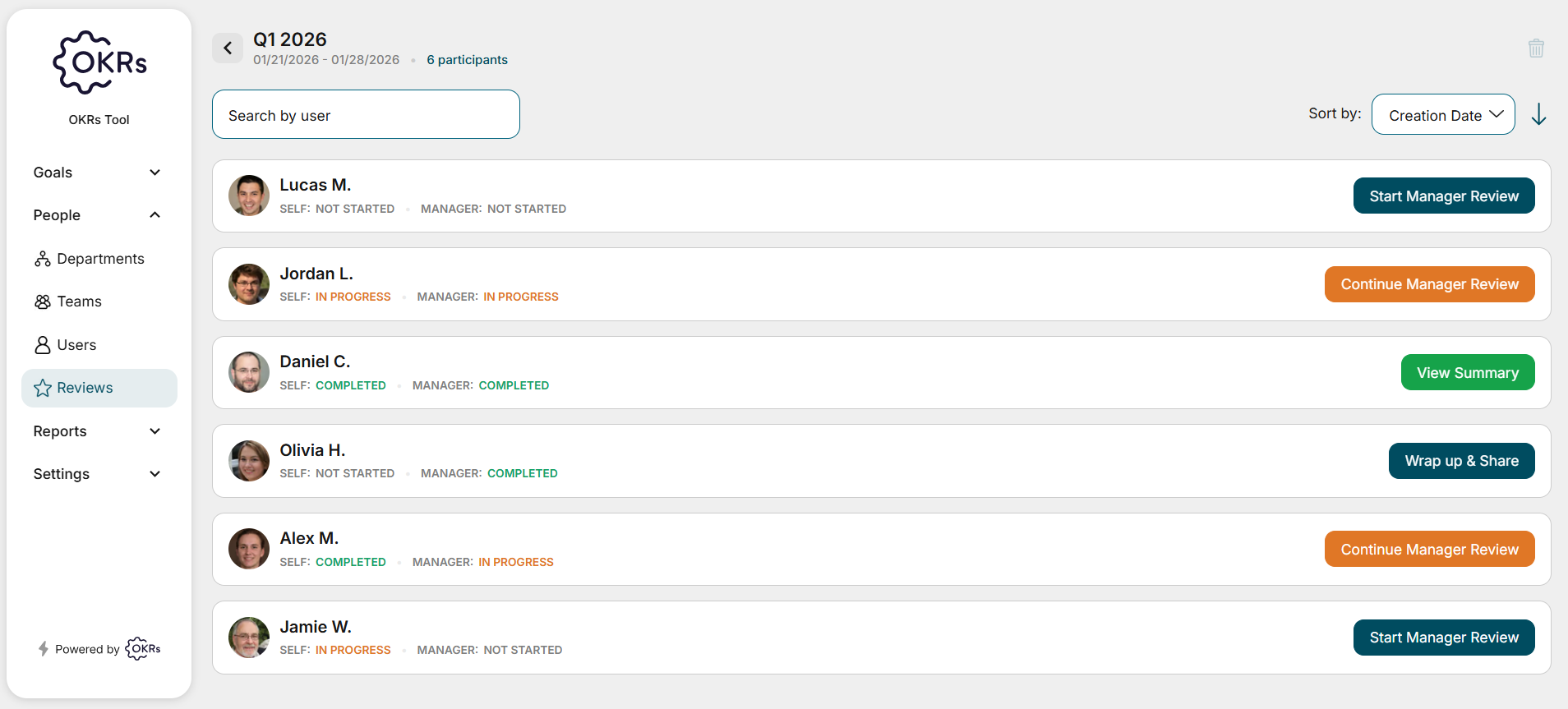Click Daniel C.'s MANAGER: COMPLETED status
1568x709 pixels.
click(x=481, y=385)
